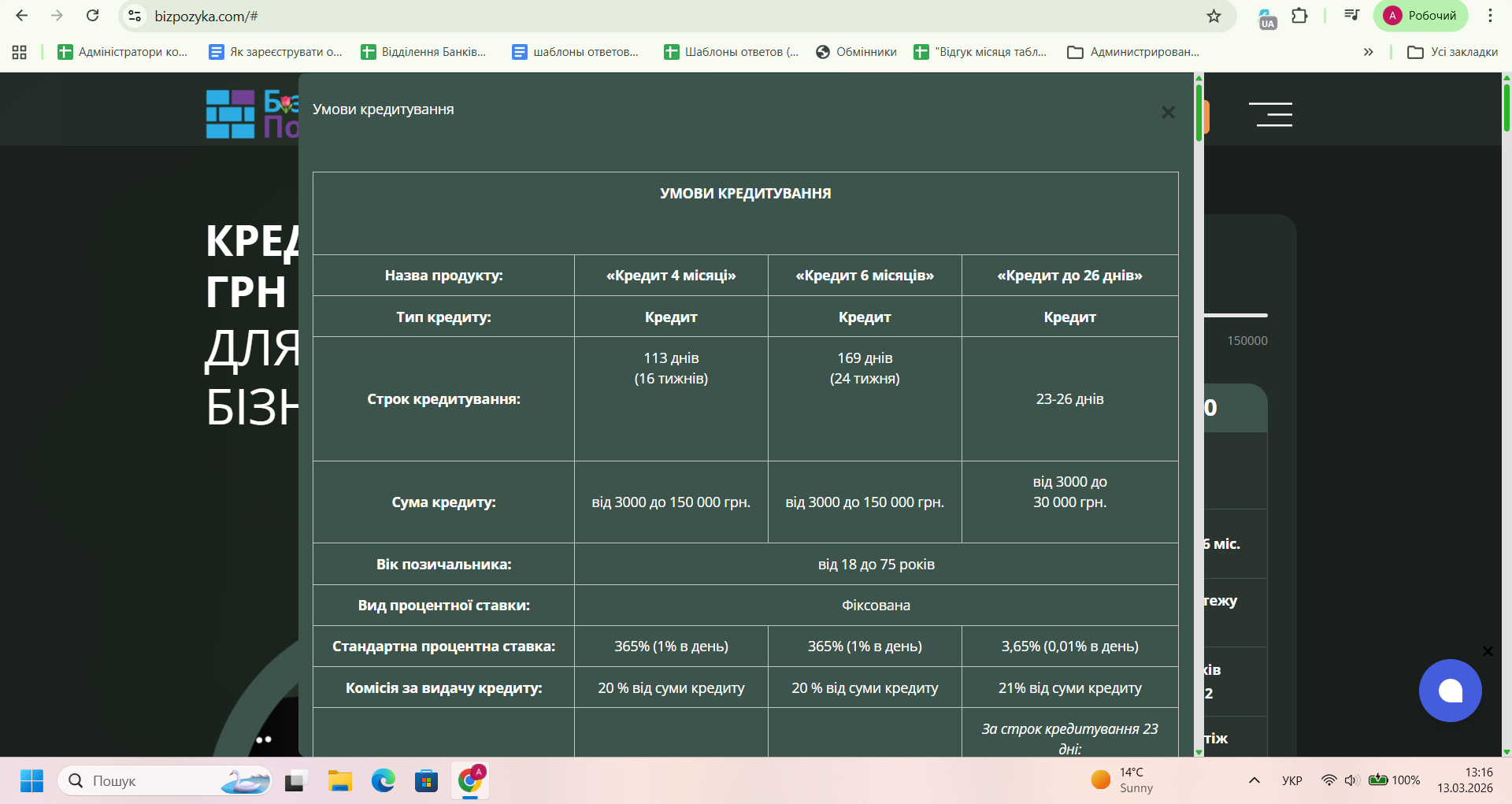Open the Windows Start menu

click(x=31, y=780)
